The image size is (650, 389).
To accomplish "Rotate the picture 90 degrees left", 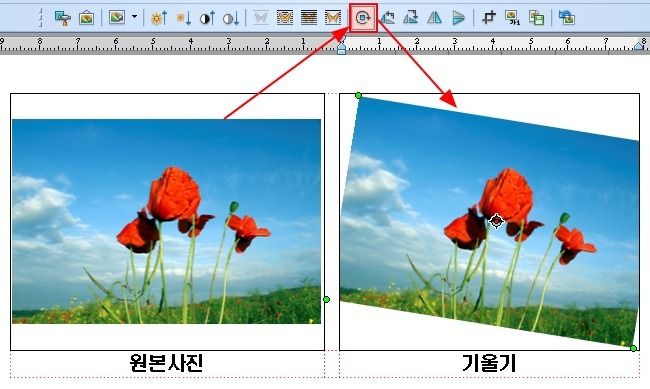I will coord(388,18).
